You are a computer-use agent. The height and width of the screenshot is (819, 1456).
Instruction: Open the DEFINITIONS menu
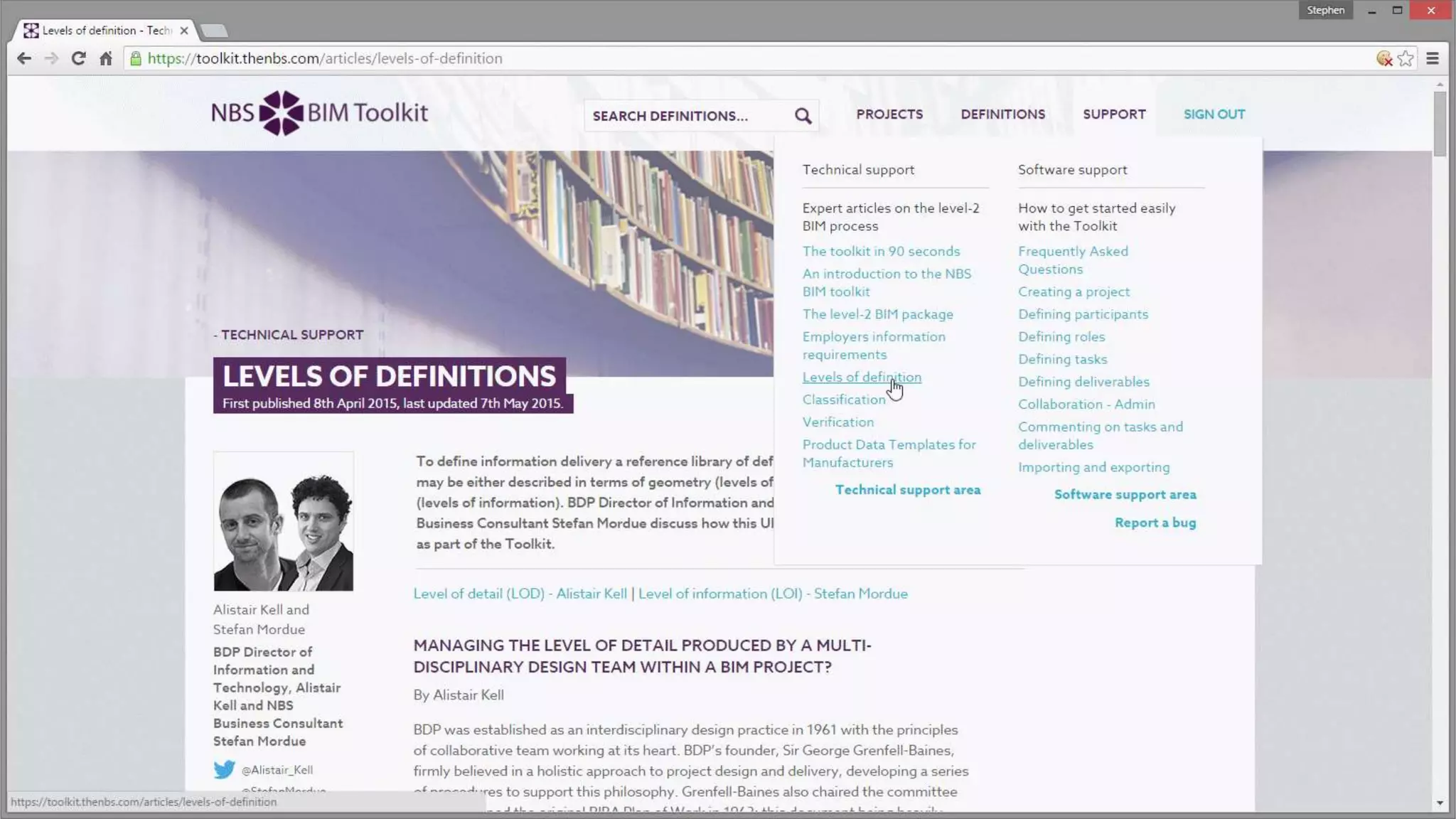coord(1002,114)
